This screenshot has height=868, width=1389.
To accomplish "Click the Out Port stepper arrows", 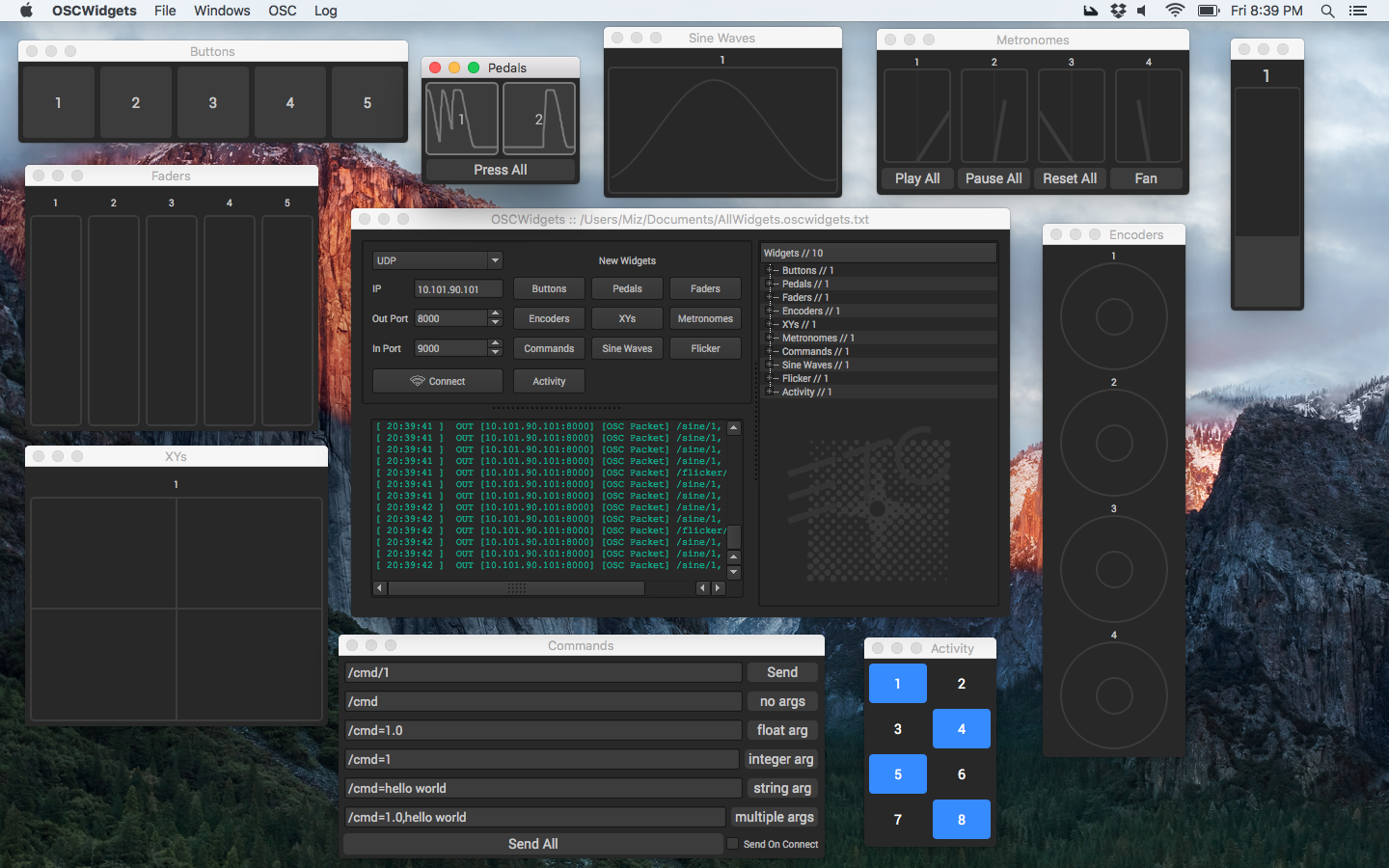I will 495,318.
